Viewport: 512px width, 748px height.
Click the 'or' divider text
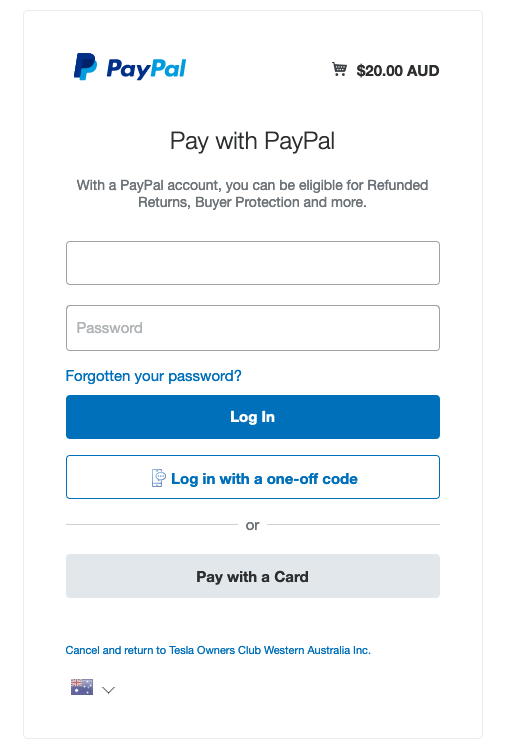pyautogui.click(x=252, y=525)
